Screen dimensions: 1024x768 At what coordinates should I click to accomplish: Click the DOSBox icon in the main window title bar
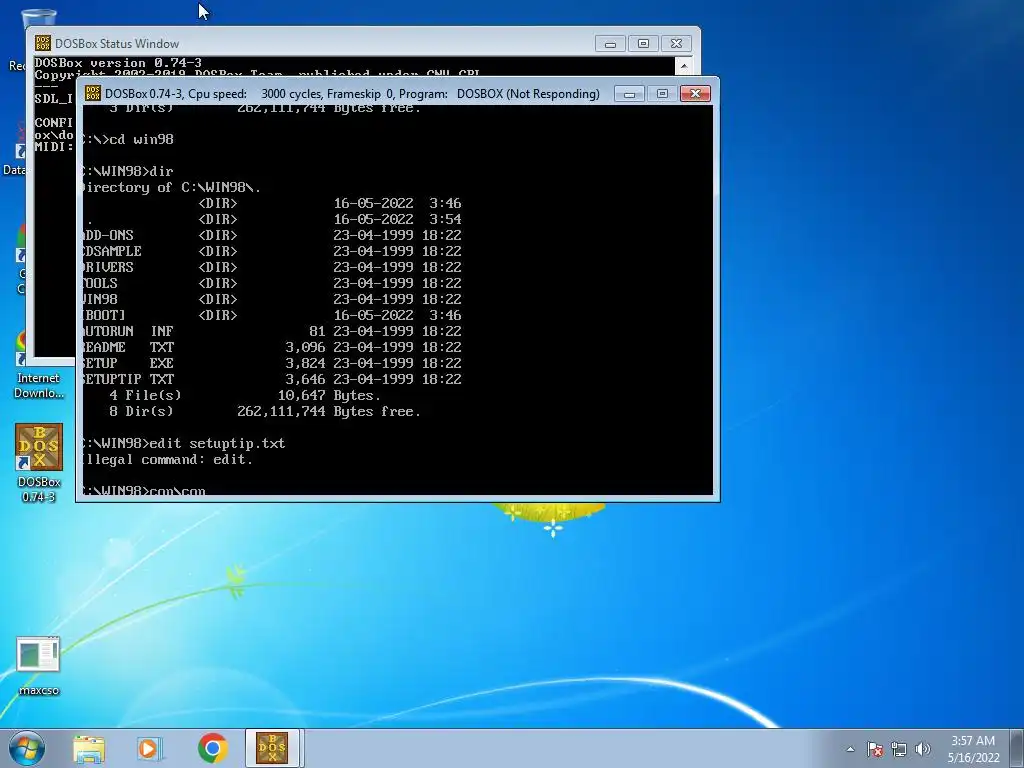pos(93,93)
